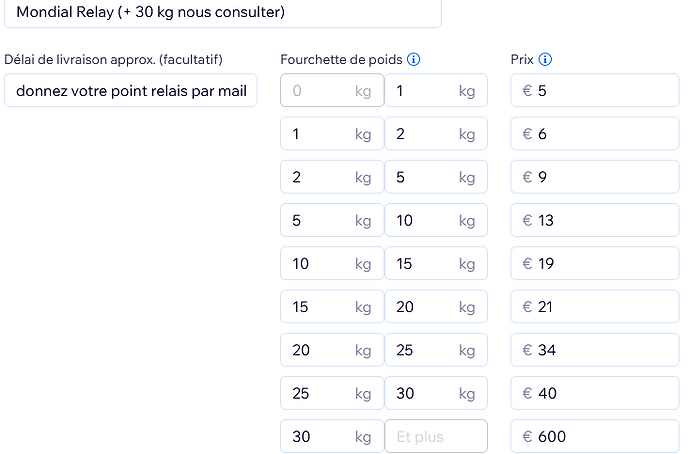Click the Mondial Relay name field
This screenshot has width=689, height=454.
click(221, 13)
